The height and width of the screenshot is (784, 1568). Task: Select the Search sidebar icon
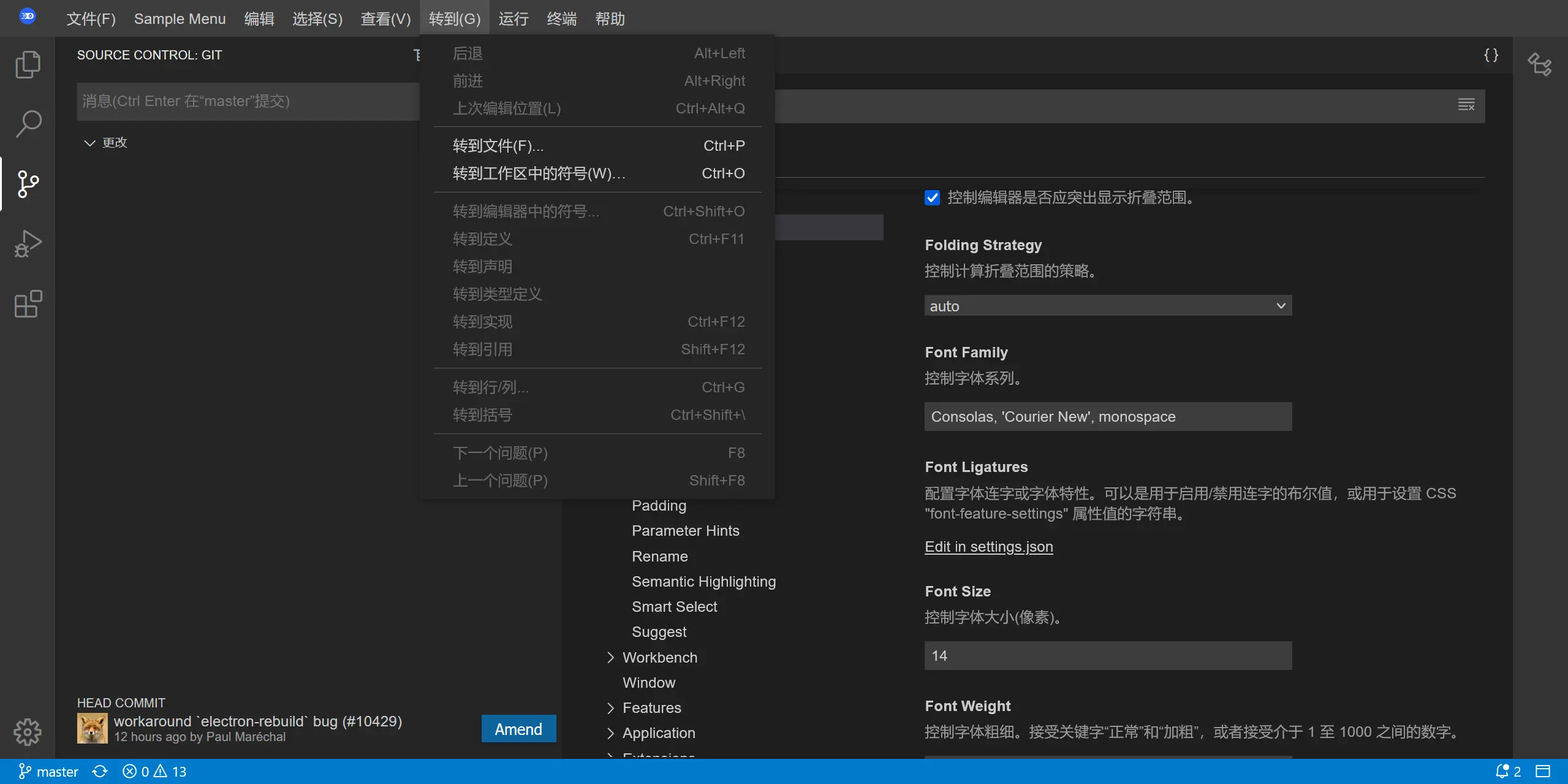27,124
